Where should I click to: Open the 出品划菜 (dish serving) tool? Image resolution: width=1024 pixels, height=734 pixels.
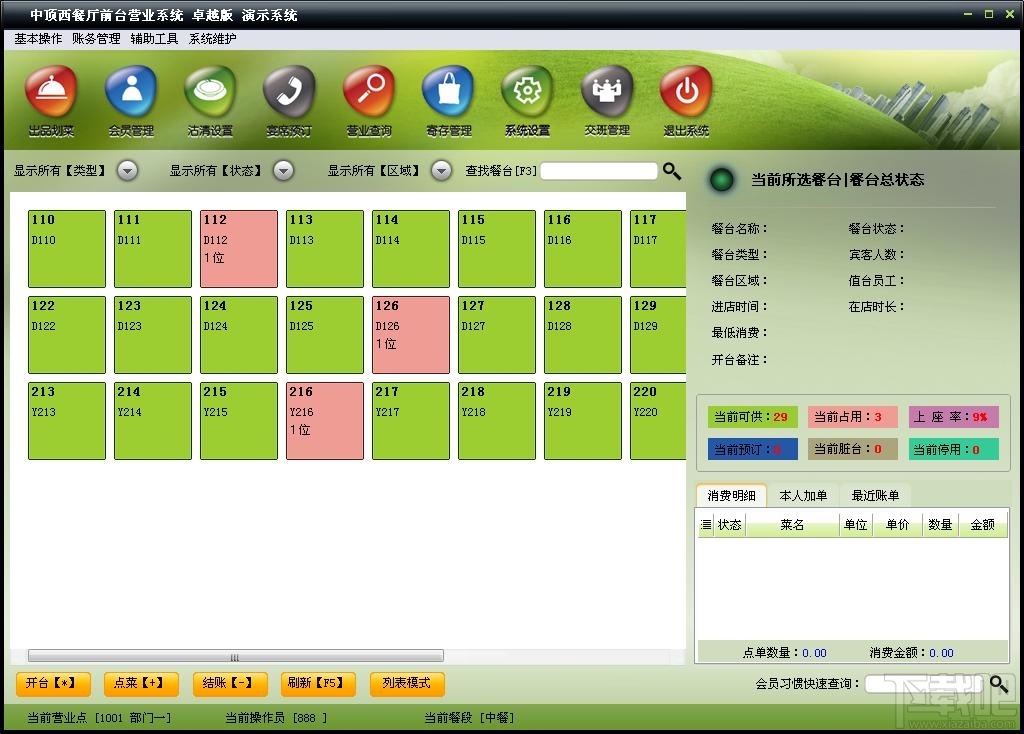[x=50, y=95]
